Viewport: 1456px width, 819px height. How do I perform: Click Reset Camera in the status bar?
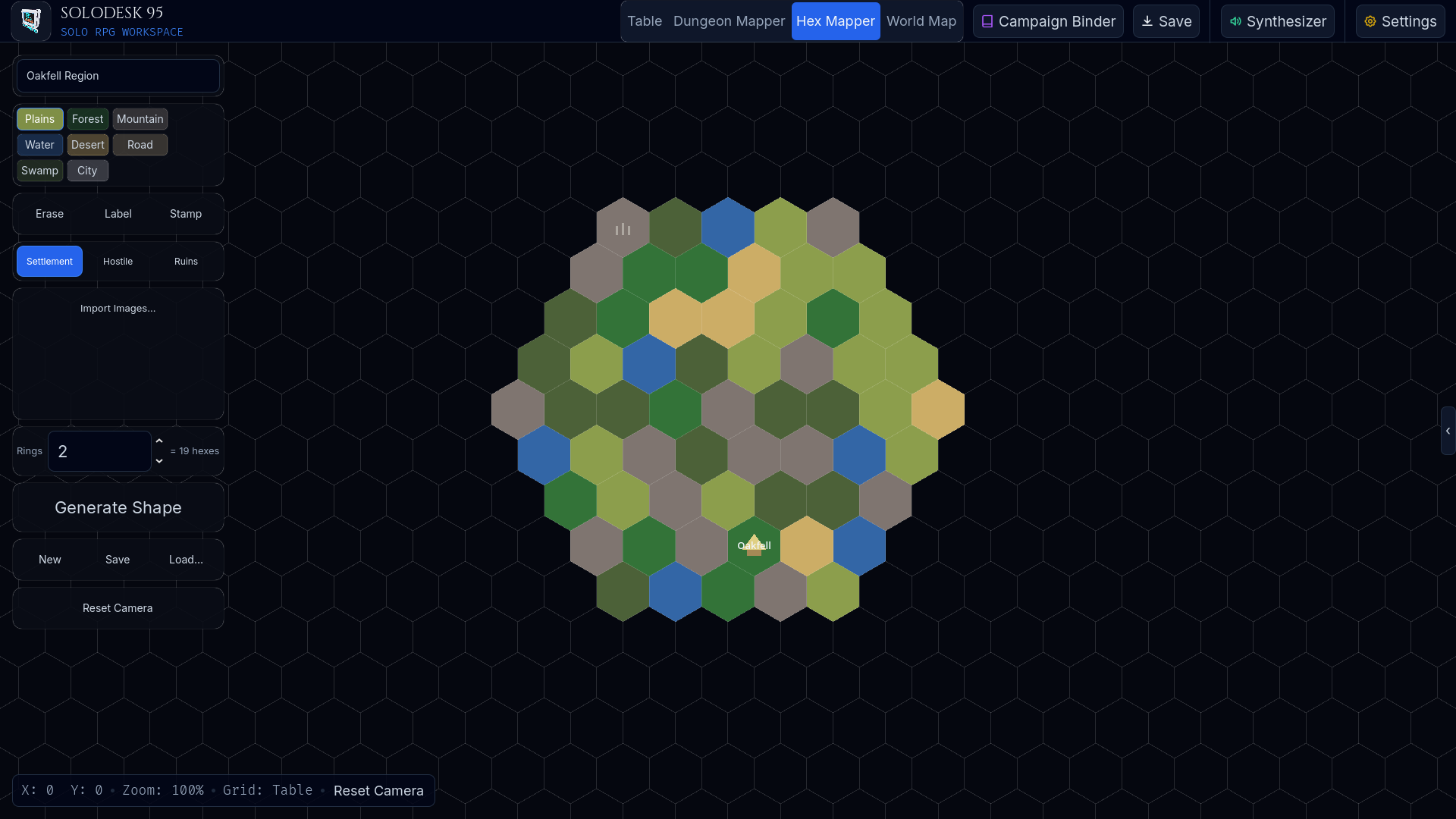378,791
